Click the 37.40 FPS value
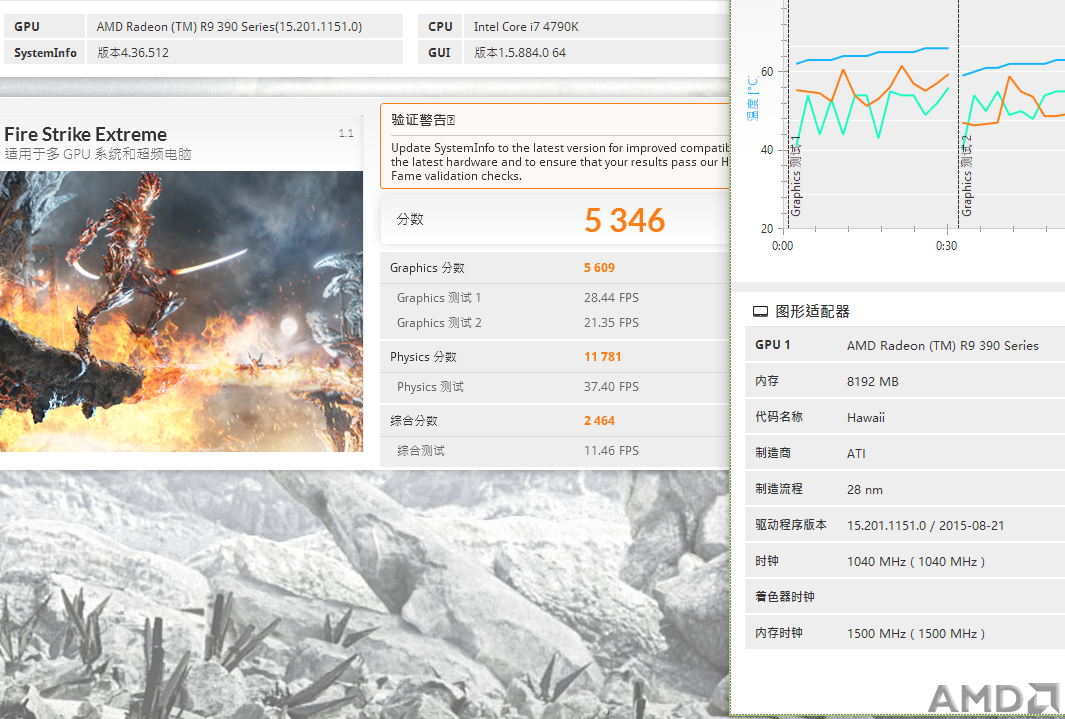The width and height of the screenshot is (1065, 719). coord(611,386)
